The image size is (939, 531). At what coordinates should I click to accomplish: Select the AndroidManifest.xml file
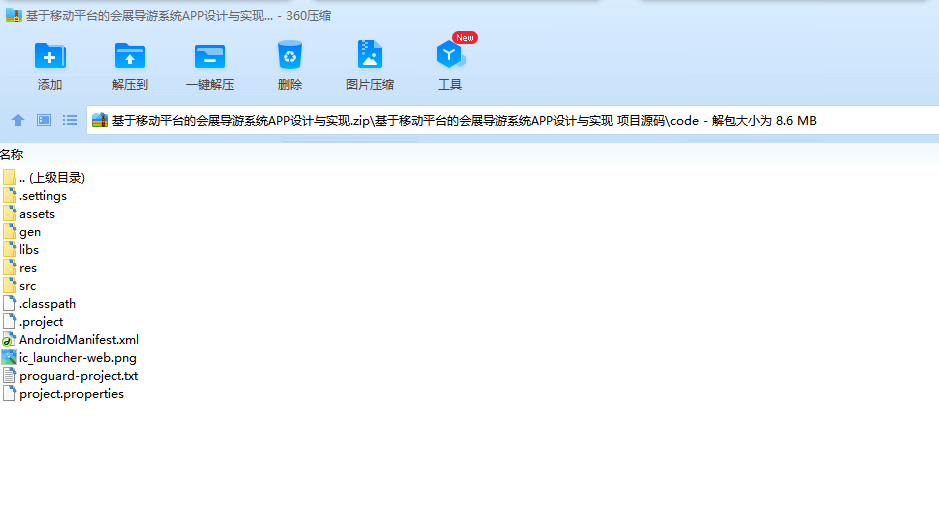(71, 339)
